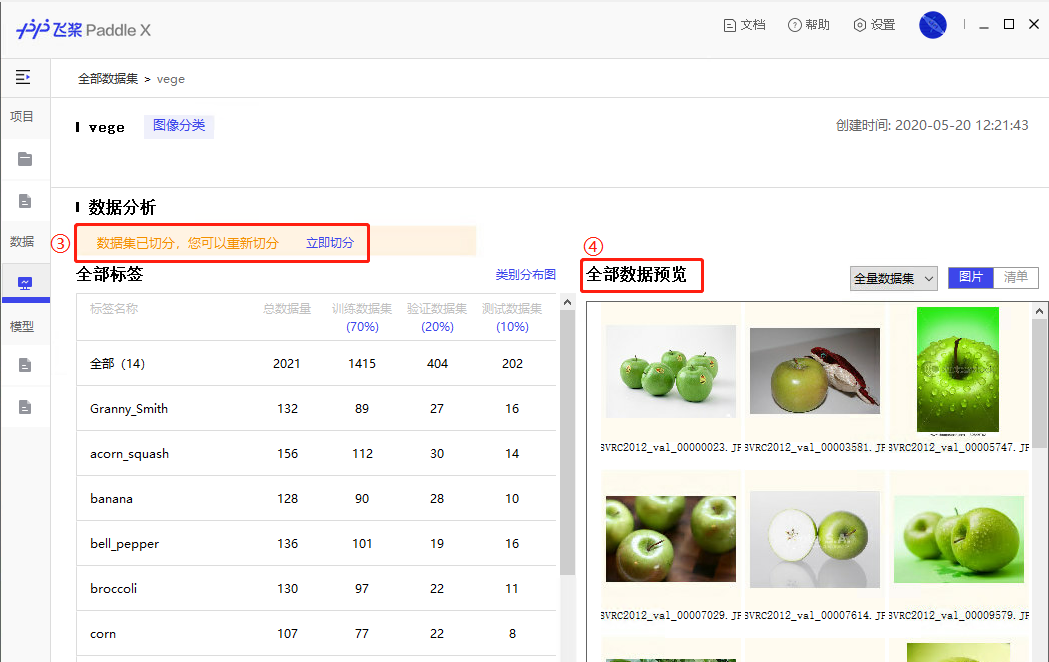Open 设置 settings in the top bar
Screen dimensions: 1049x662
(873, 25)
